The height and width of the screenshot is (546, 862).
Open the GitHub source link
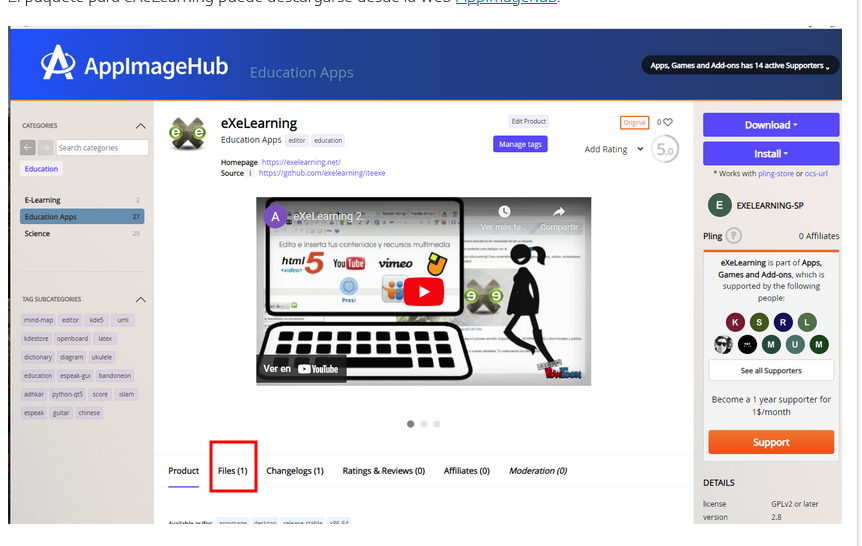322,173
